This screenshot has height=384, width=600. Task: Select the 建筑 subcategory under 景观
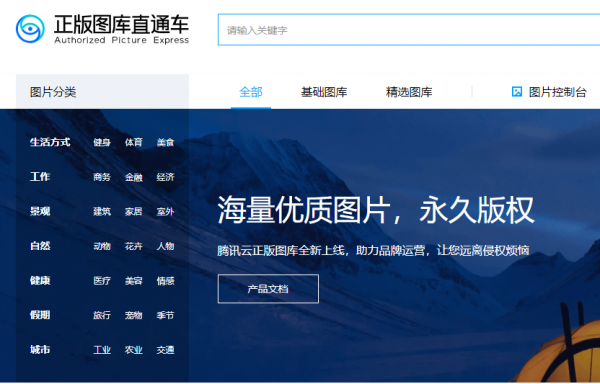click(102, 212)
